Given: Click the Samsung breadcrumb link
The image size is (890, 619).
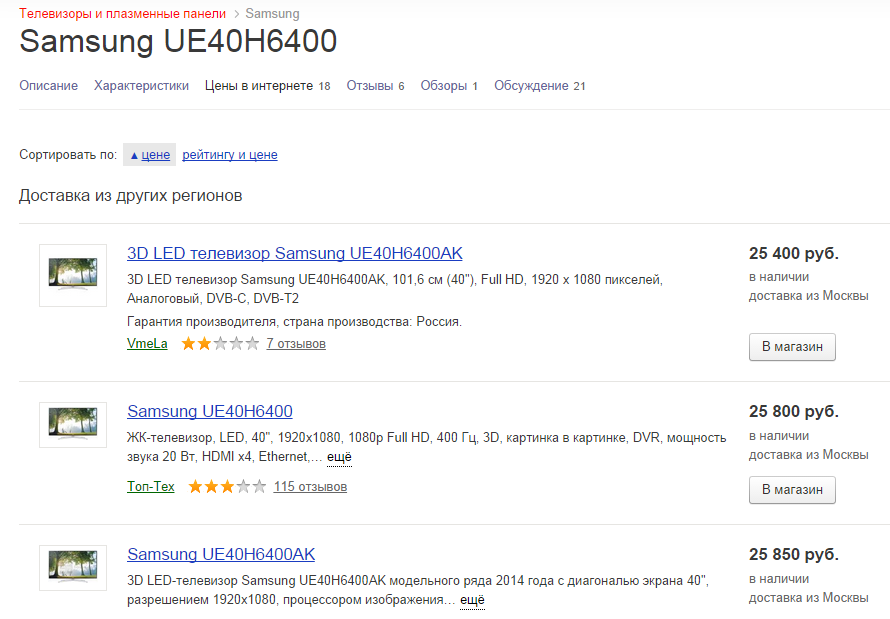Looking at the screenshot, I should (272, 14).
